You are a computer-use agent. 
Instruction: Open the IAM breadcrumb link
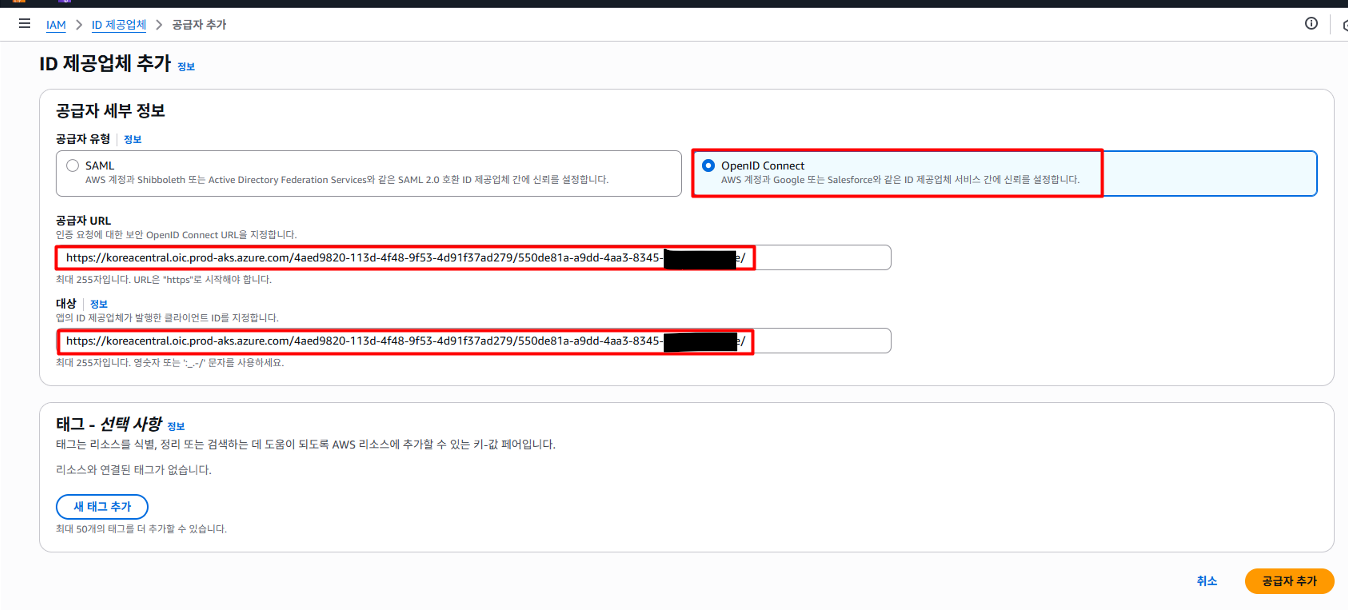click(x=56, y=24)
